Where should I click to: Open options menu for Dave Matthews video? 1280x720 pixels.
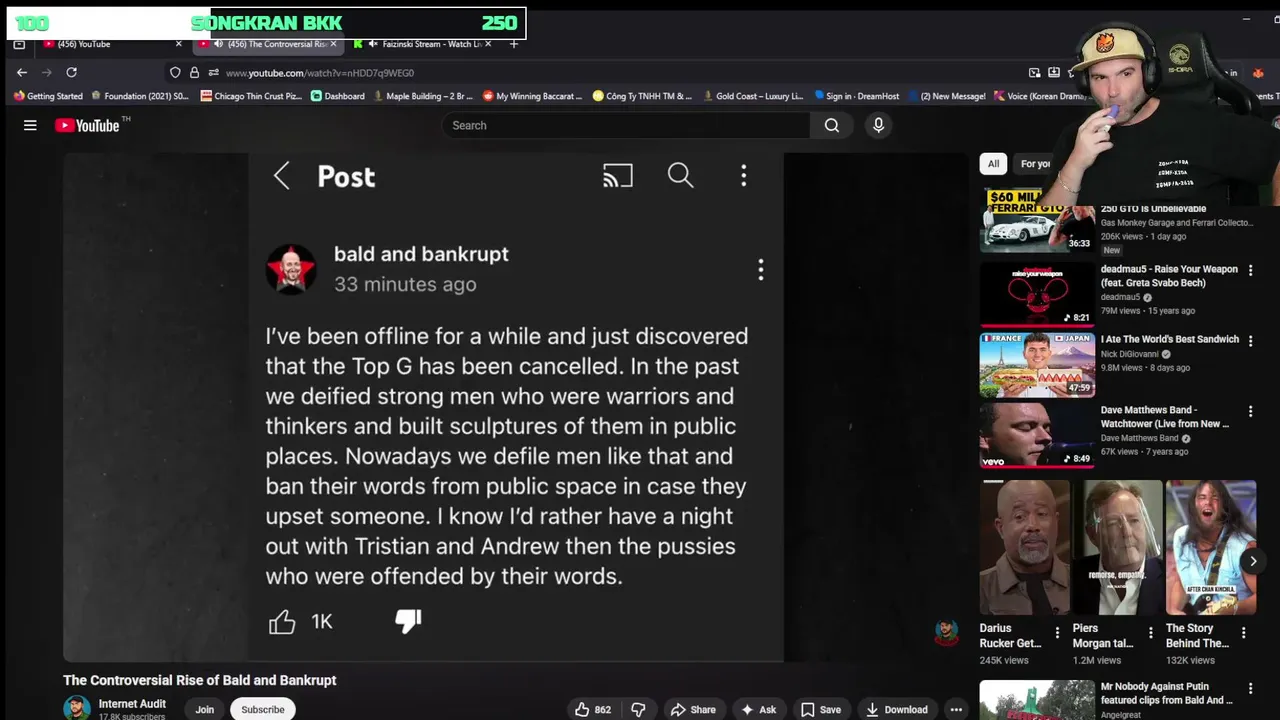(x=1250, y=411)
